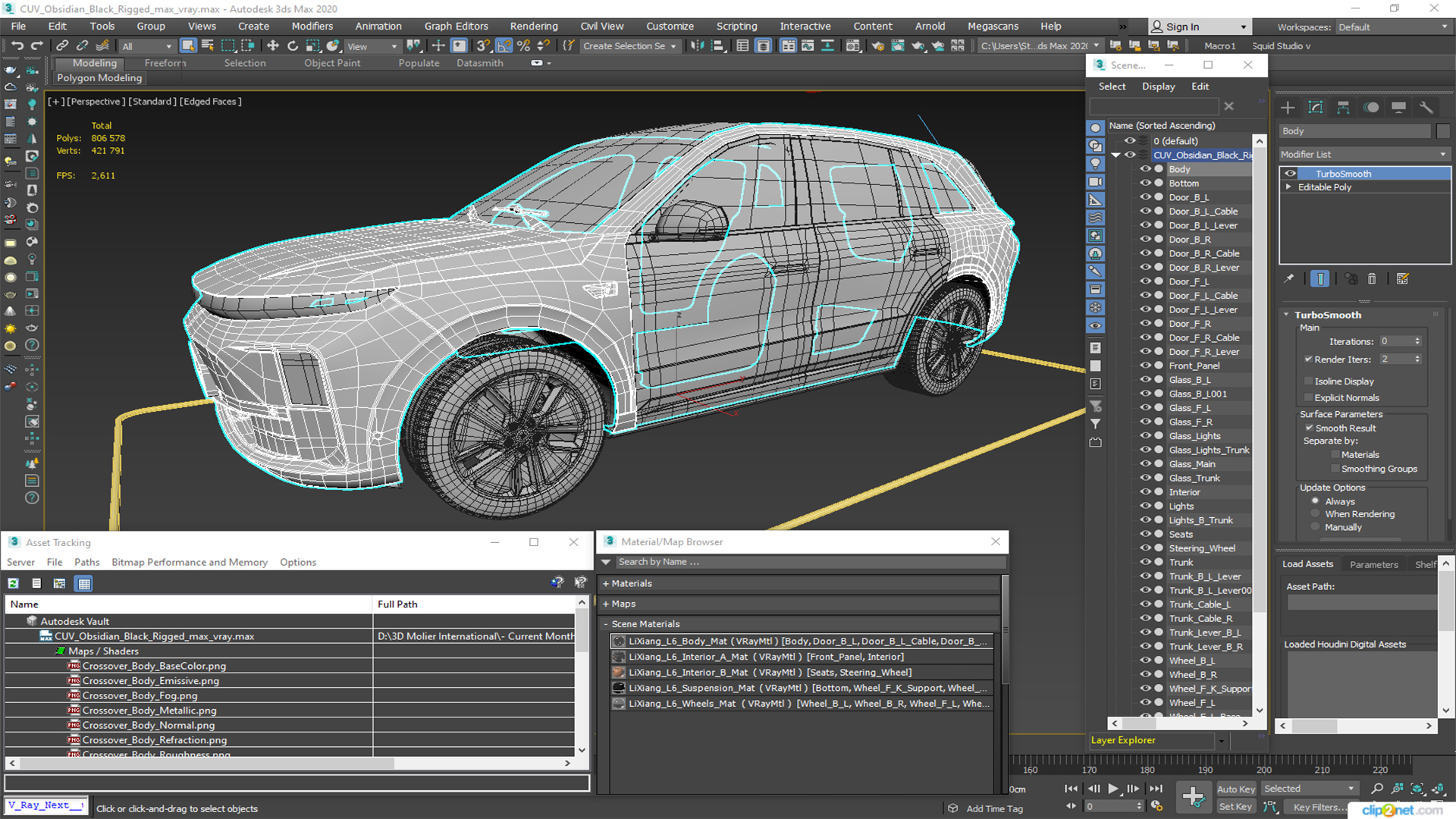Open Create Selection Set dropdown
Screen dimensions: 1456x819
[629, 46]
